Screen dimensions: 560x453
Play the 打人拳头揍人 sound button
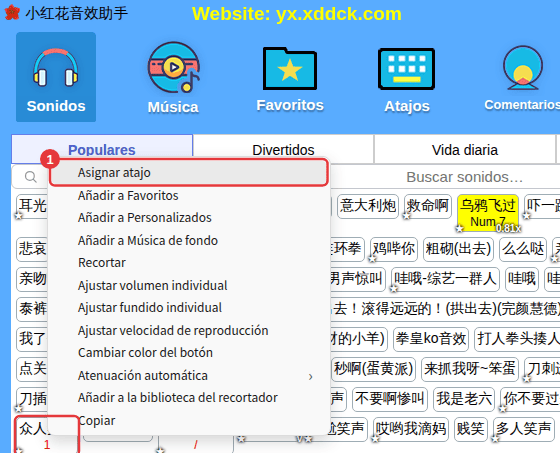(518, 338)
